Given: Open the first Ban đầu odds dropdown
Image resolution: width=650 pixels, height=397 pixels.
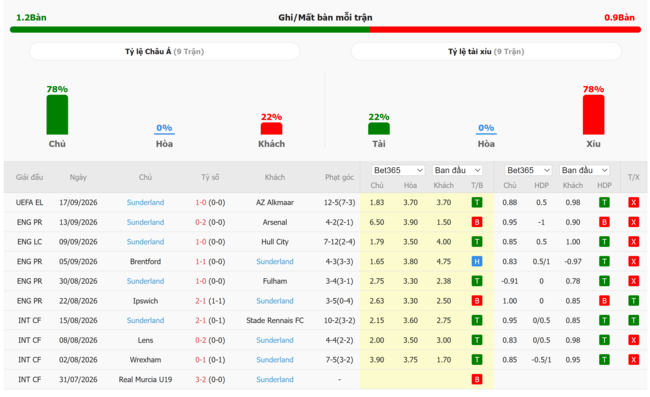Looking at the screenshot, I should tap(457, 170).
